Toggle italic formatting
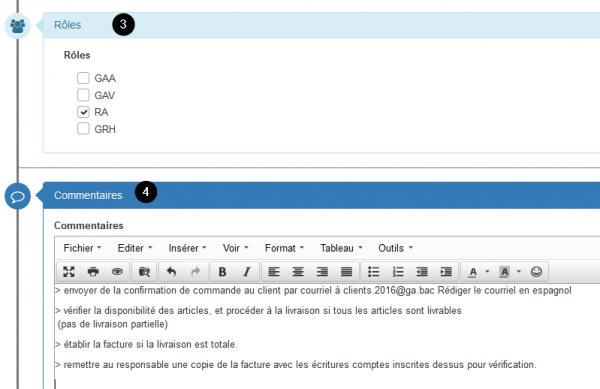This screenshot has height=389, width=600. point(247,272)
